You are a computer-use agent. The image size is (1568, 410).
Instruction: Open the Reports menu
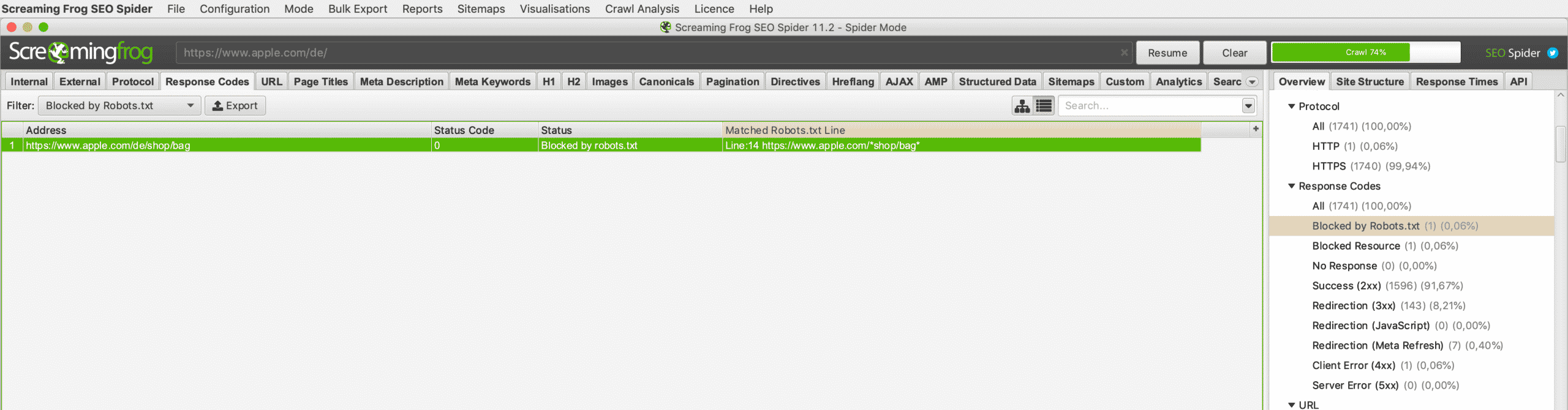click(423, 9)
